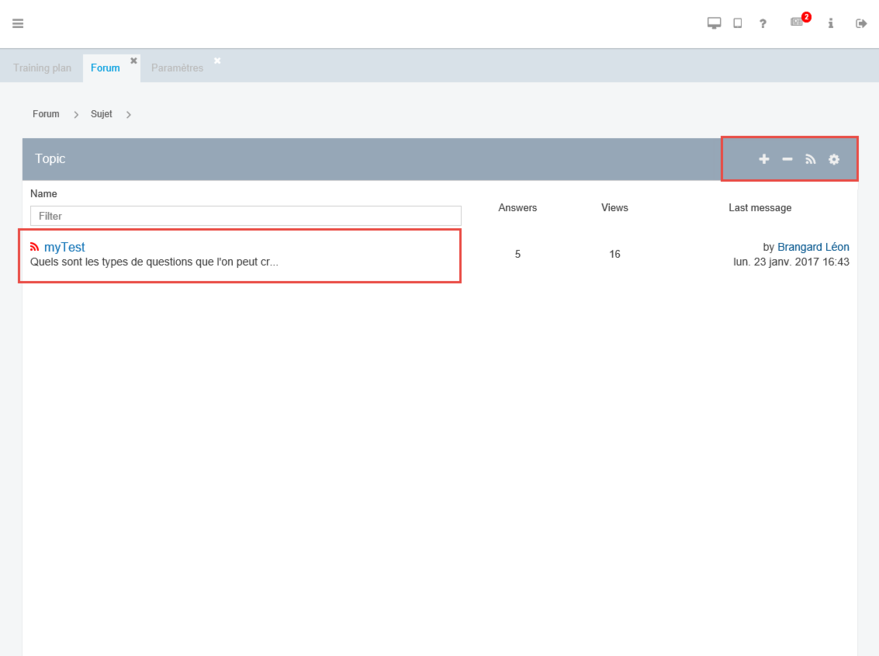Screen dimensions: 879x656
Task: Switch to tablet display mode icon
Action: point(738,24)
